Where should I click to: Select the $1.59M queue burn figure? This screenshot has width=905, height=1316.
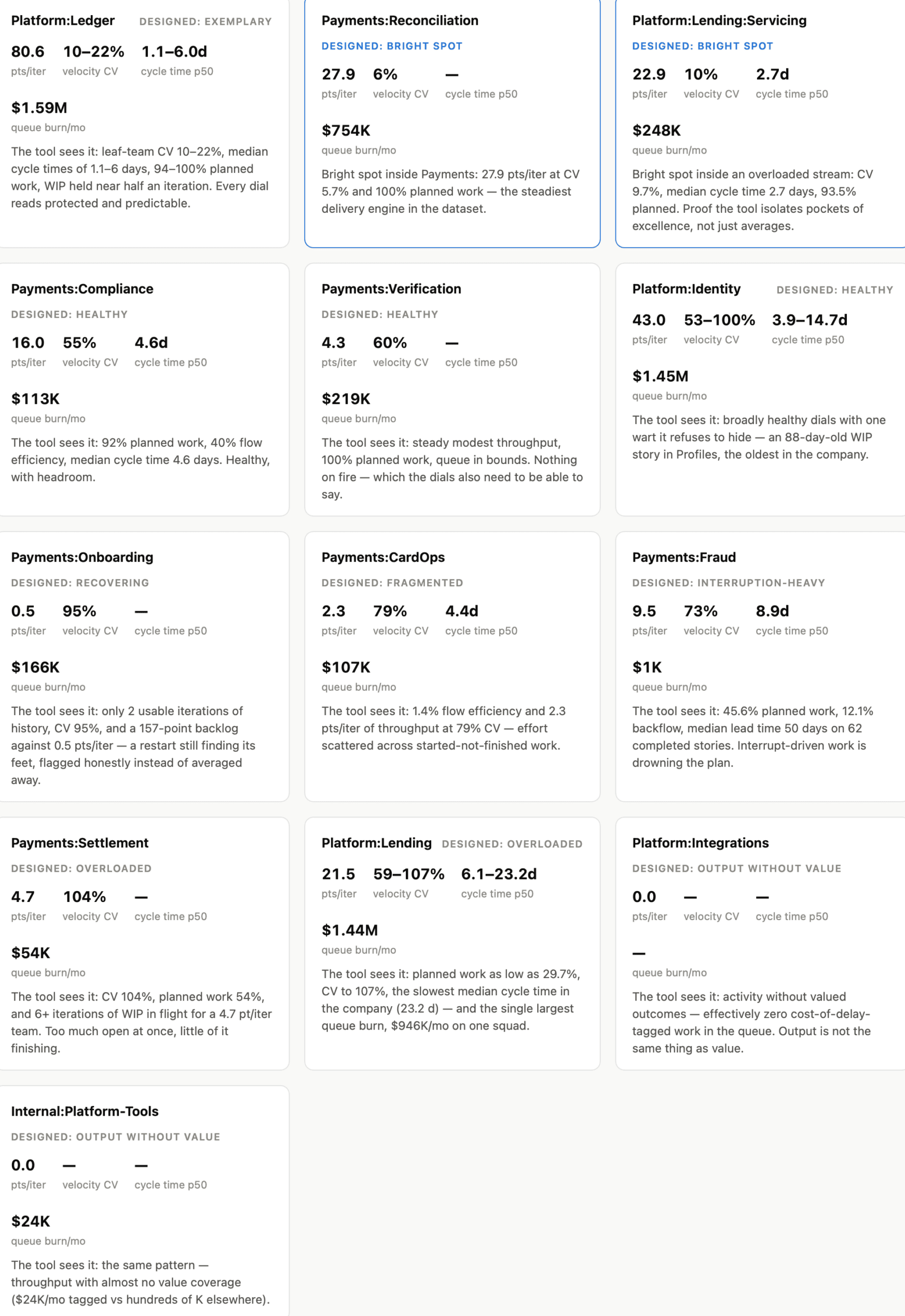[39, 108]
